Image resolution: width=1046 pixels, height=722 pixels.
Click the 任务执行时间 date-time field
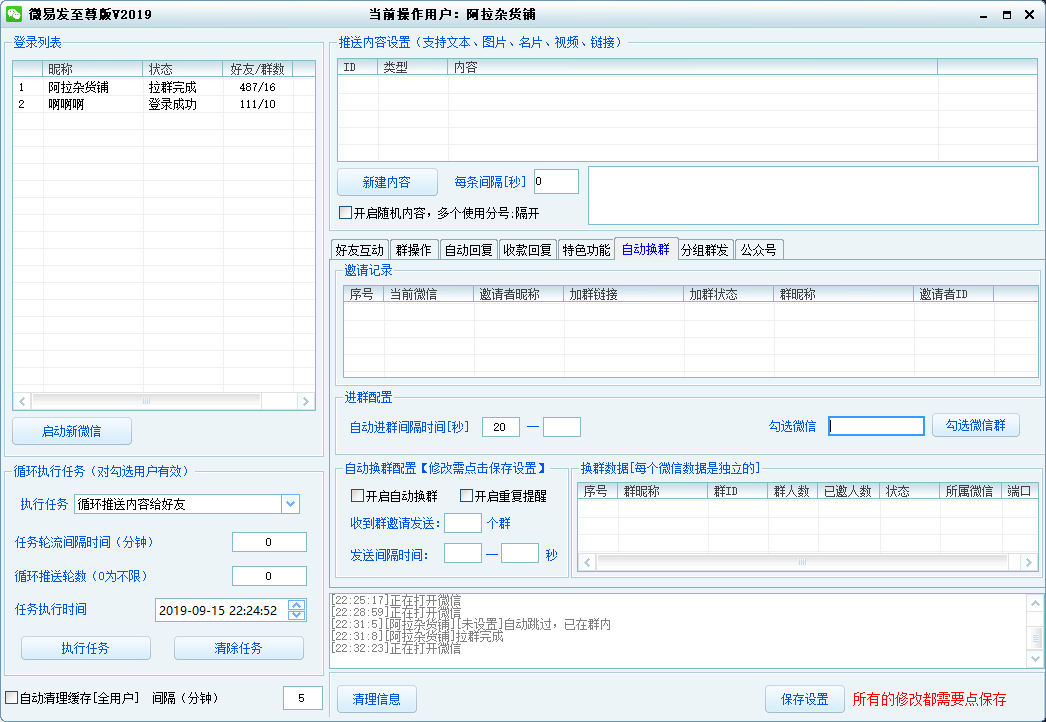click(x=231, y=610)
